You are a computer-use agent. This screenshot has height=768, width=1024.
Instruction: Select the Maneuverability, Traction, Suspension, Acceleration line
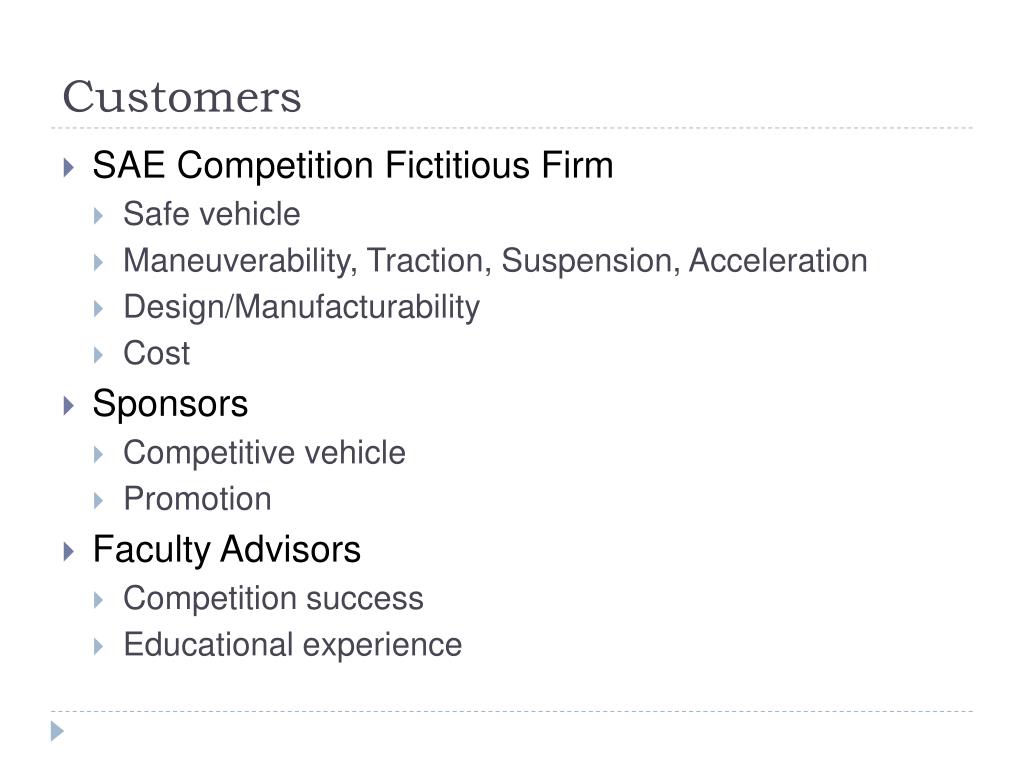tap(495, 261)
